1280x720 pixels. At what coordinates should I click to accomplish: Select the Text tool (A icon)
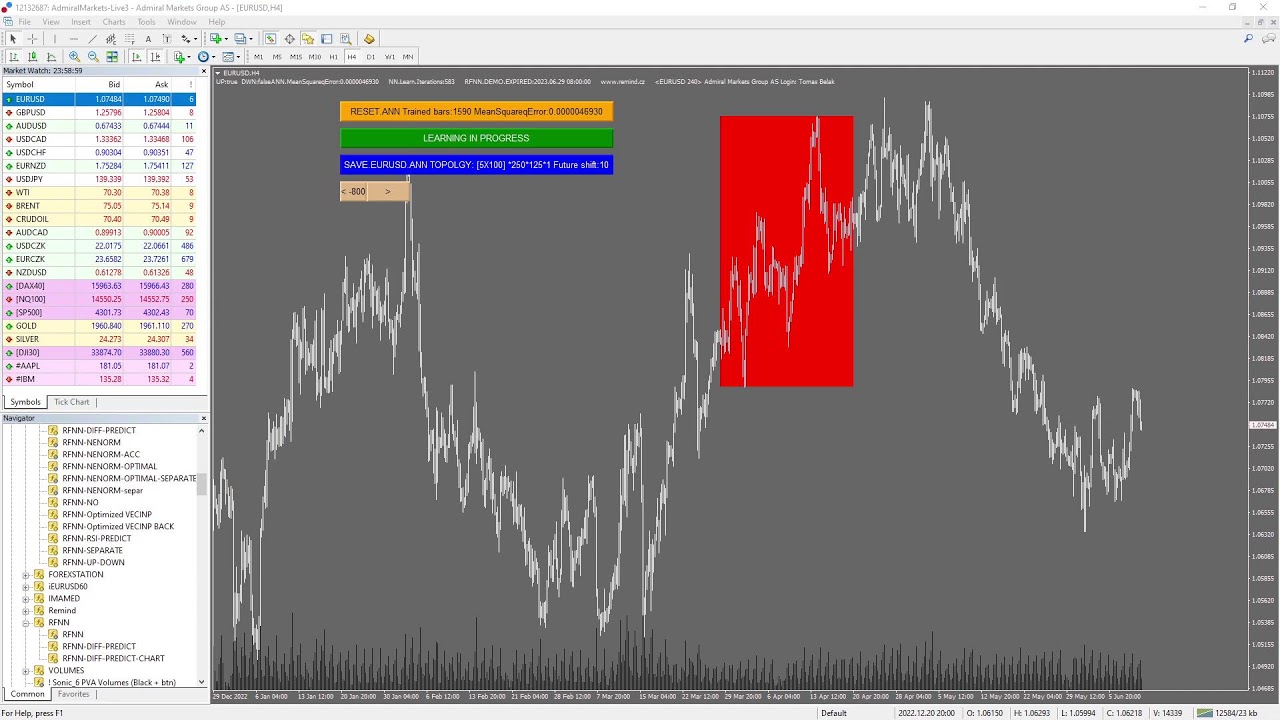pyautogui.click(x=148, y=39)
